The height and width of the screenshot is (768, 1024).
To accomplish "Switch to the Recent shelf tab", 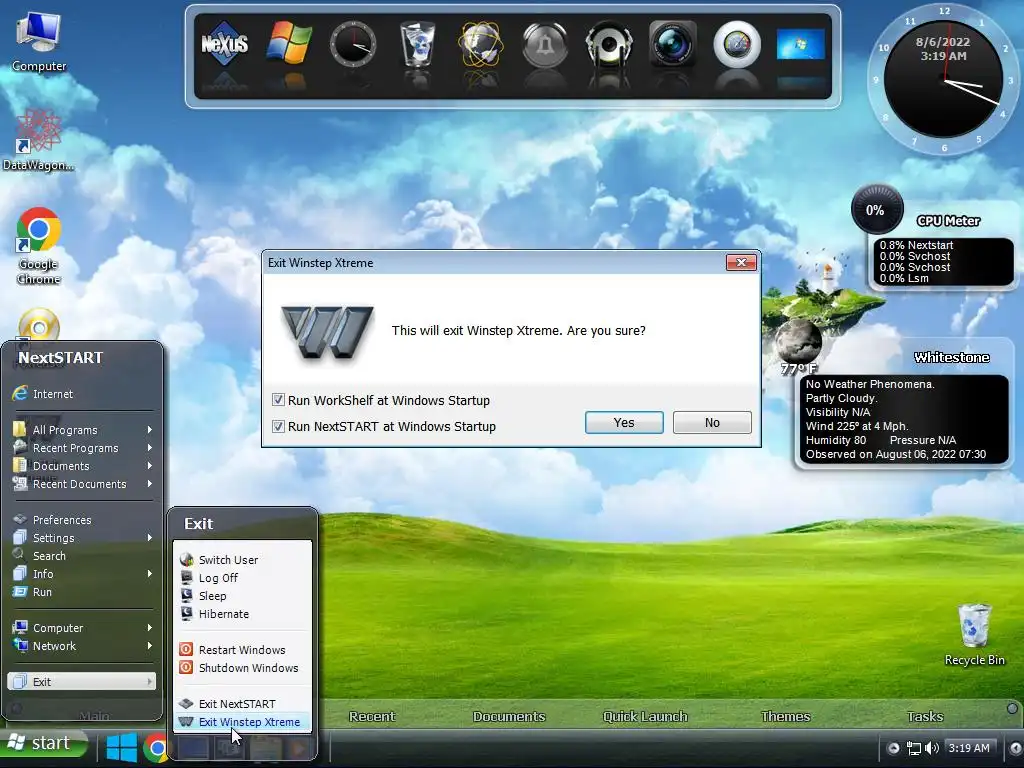I will [372, 716].
